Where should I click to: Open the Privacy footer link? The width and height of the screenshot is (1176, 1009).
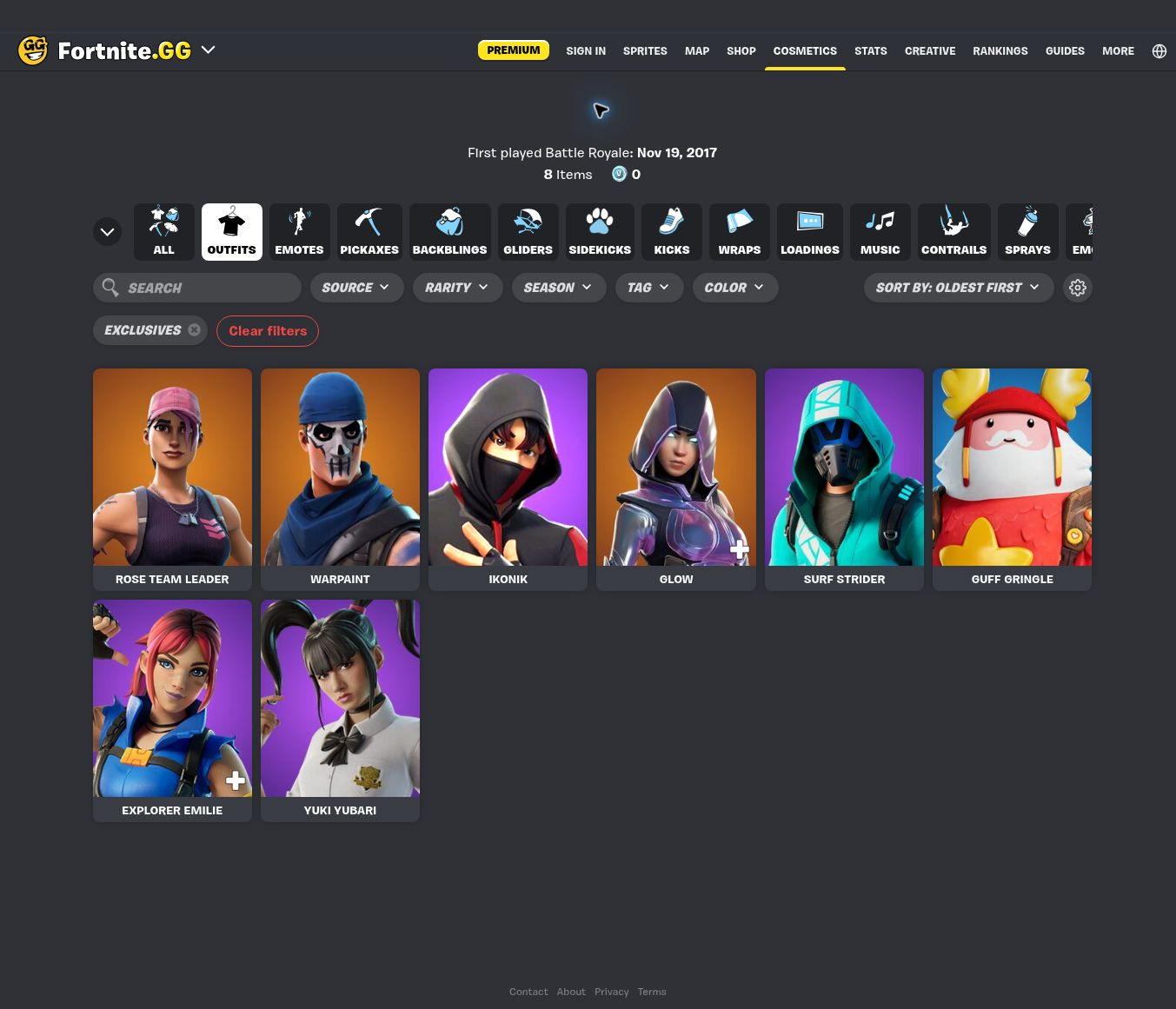tap(612, 992)
